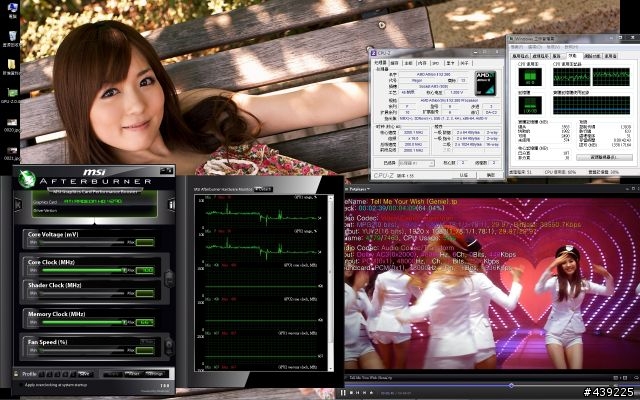This screenshot has width=640, height=400.
Task: Adjust the Core Voltage (mV) slider
Action: pos(82,242)
